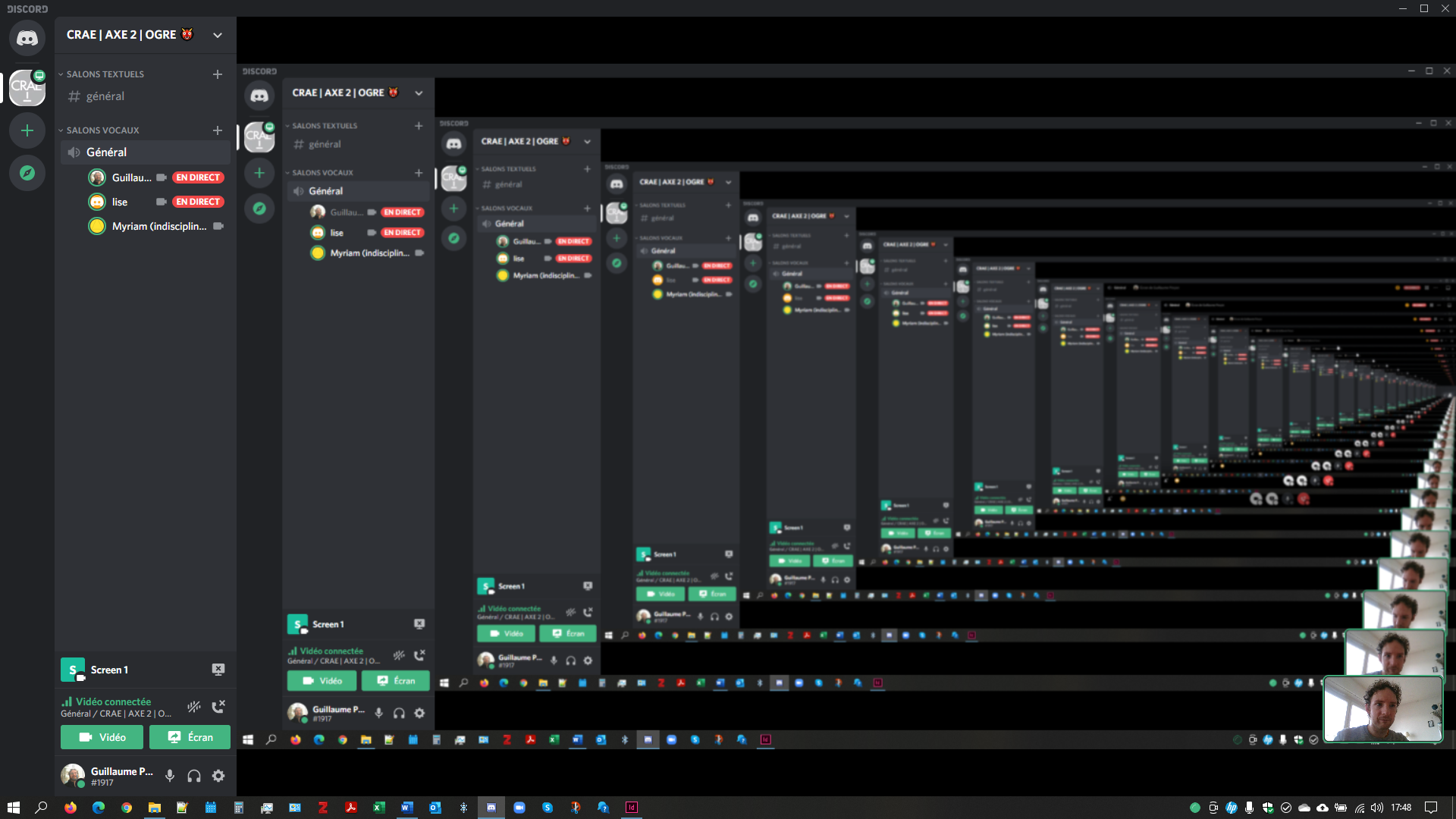Open CRAE | AXE 2 | OGRE server dropdown
The width and height of the screenshot is (1456, 819).
point(218,35)
